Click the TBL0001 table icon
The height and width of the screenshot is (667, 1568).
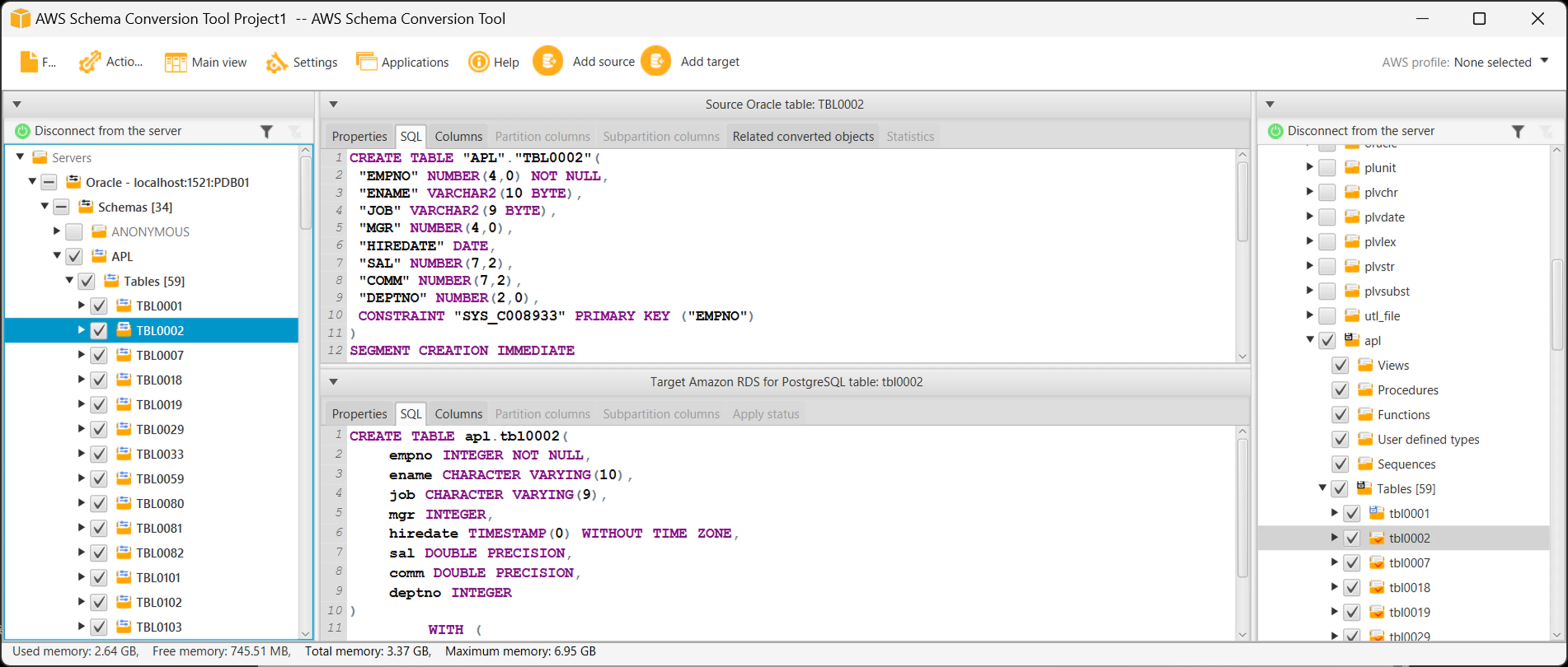pyautogui.click(x=123, y=305)
